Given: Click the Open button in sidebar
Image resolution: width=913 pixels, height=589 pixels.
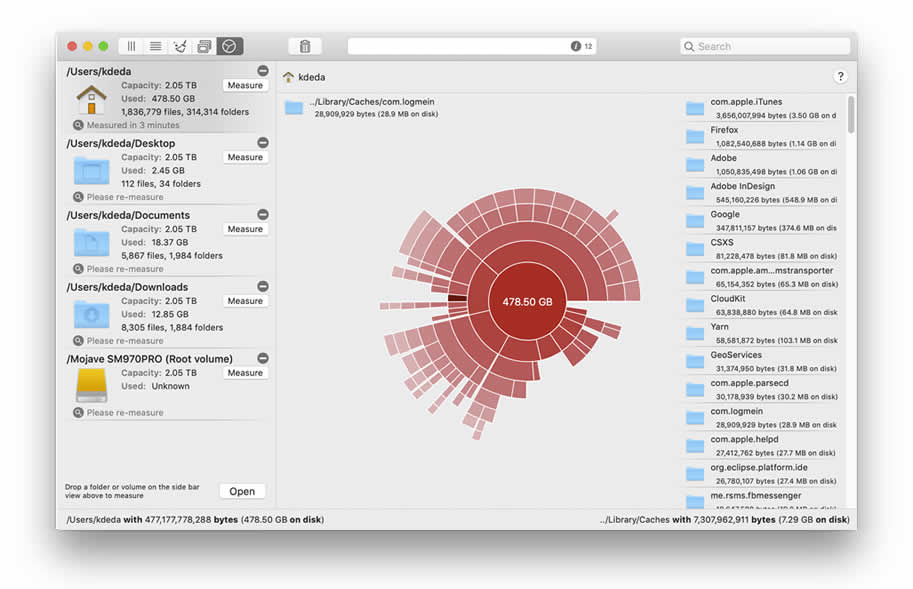Looking at the screenshot, I should tap(242, 491).
